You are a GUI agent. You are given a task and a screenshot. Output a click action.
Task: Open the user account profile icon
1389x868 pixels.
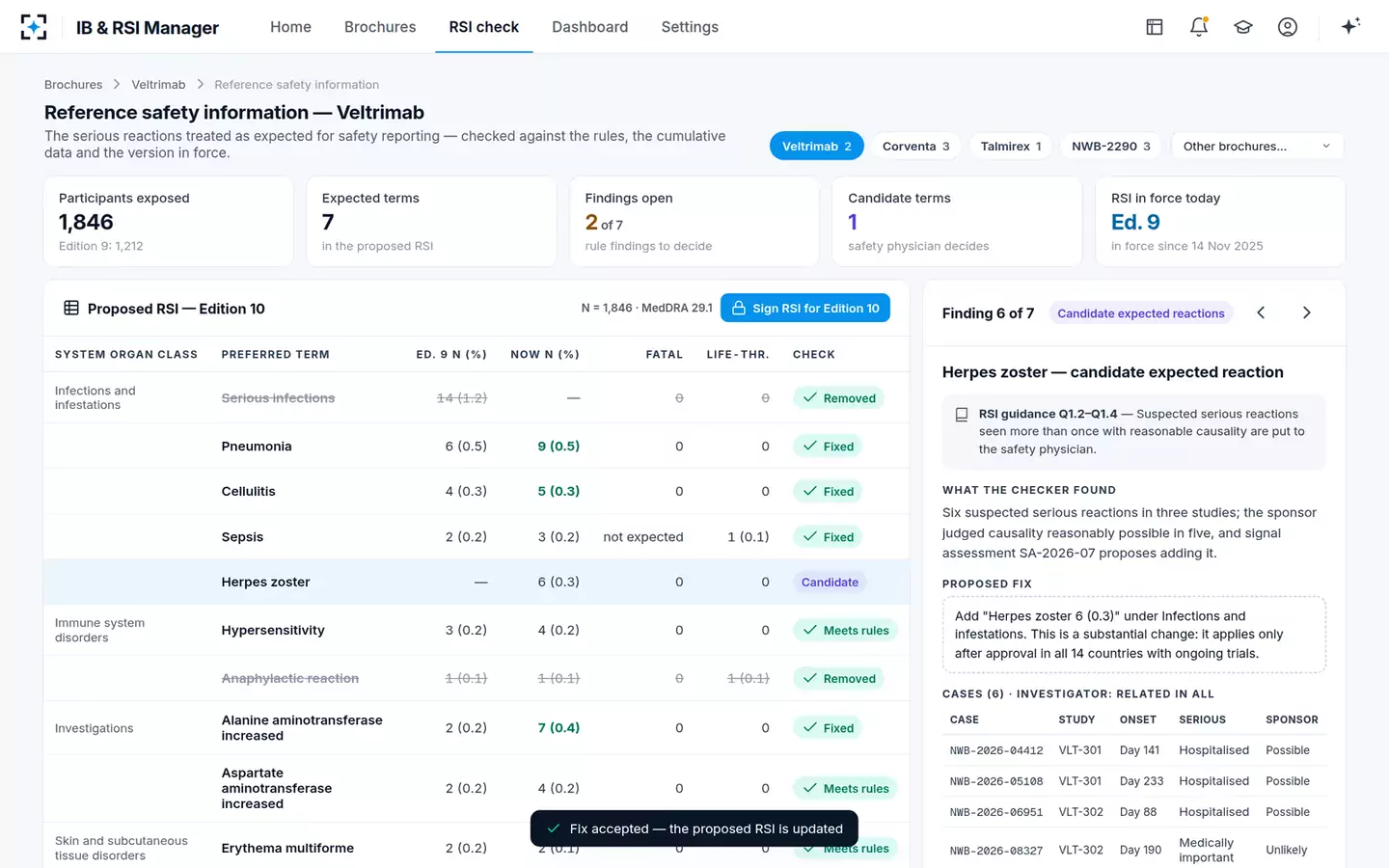pos(1288,27)
